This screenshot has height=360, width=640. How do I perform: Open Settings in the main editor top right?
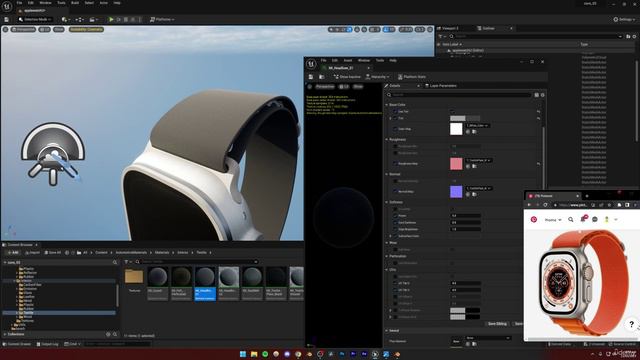[x=624, y=19]
